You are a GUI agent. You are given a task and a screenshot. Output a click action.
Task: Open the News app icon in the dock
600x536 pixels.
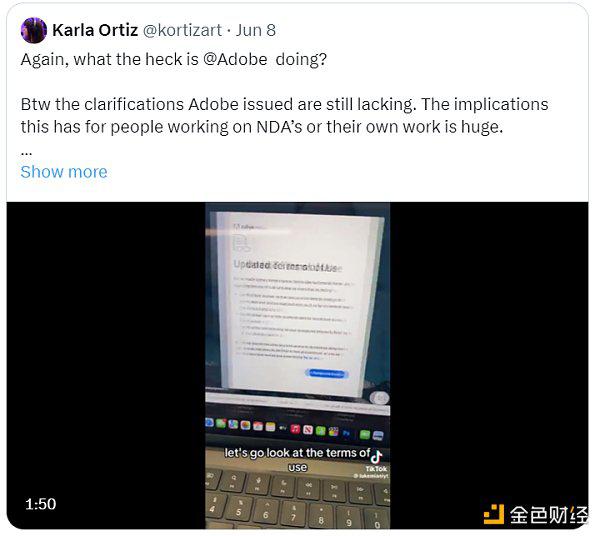tap(308, 430)
